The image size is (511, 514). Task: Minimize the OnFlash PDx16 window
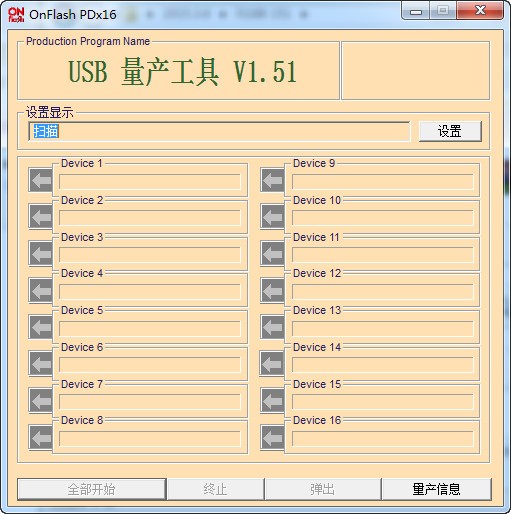point(416,12)
